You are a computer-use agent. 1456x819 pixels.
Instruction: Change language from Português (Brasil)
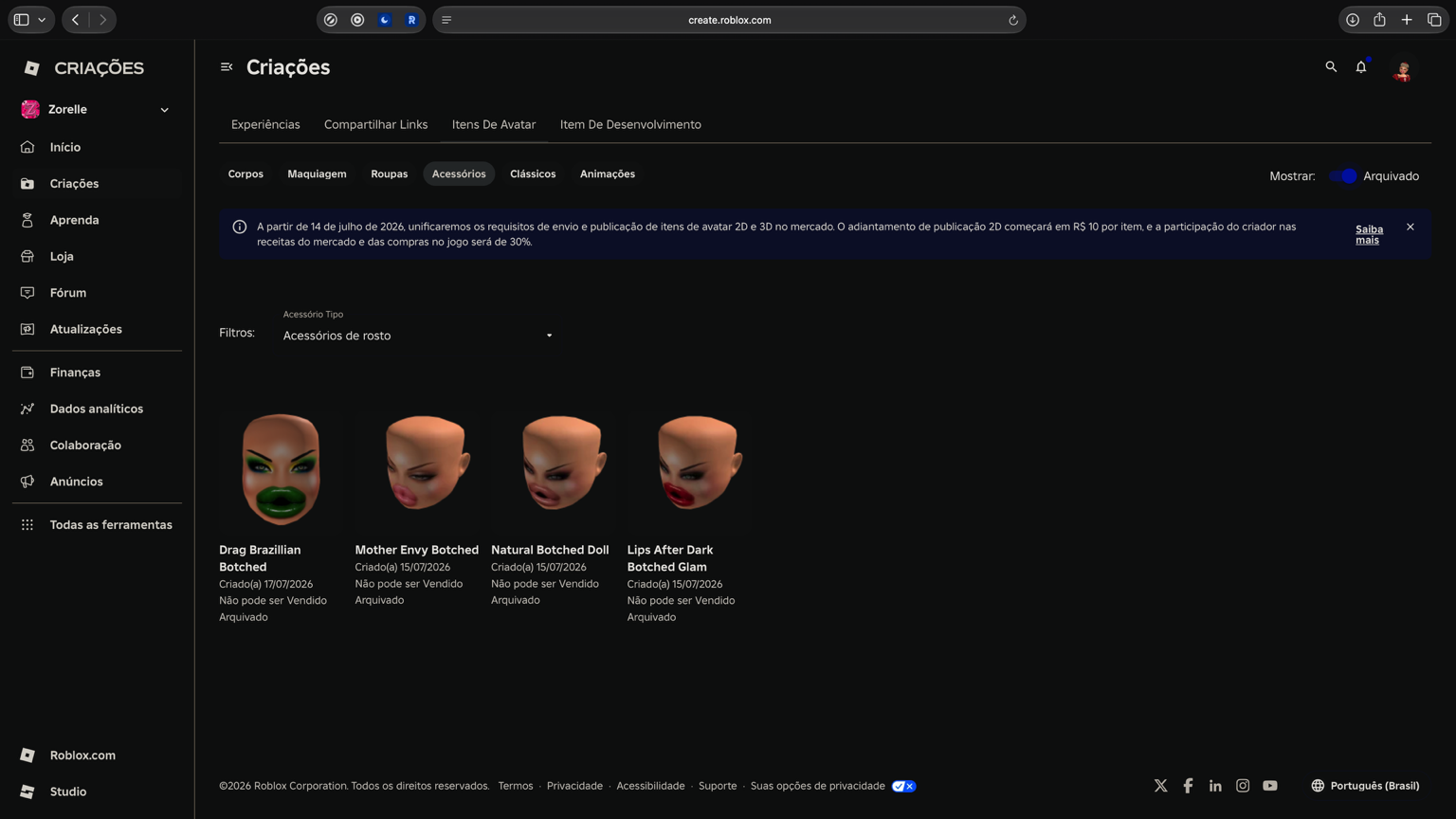click(1365, 786)
